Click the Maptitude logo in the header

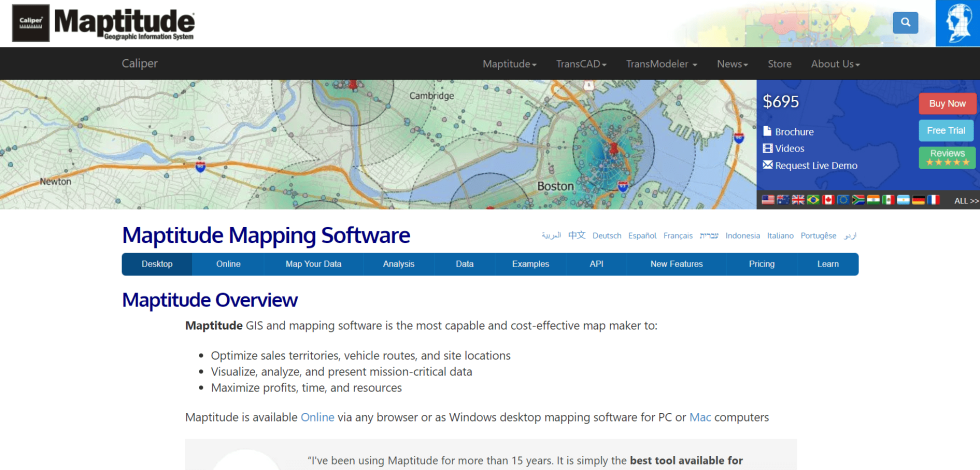104,23
